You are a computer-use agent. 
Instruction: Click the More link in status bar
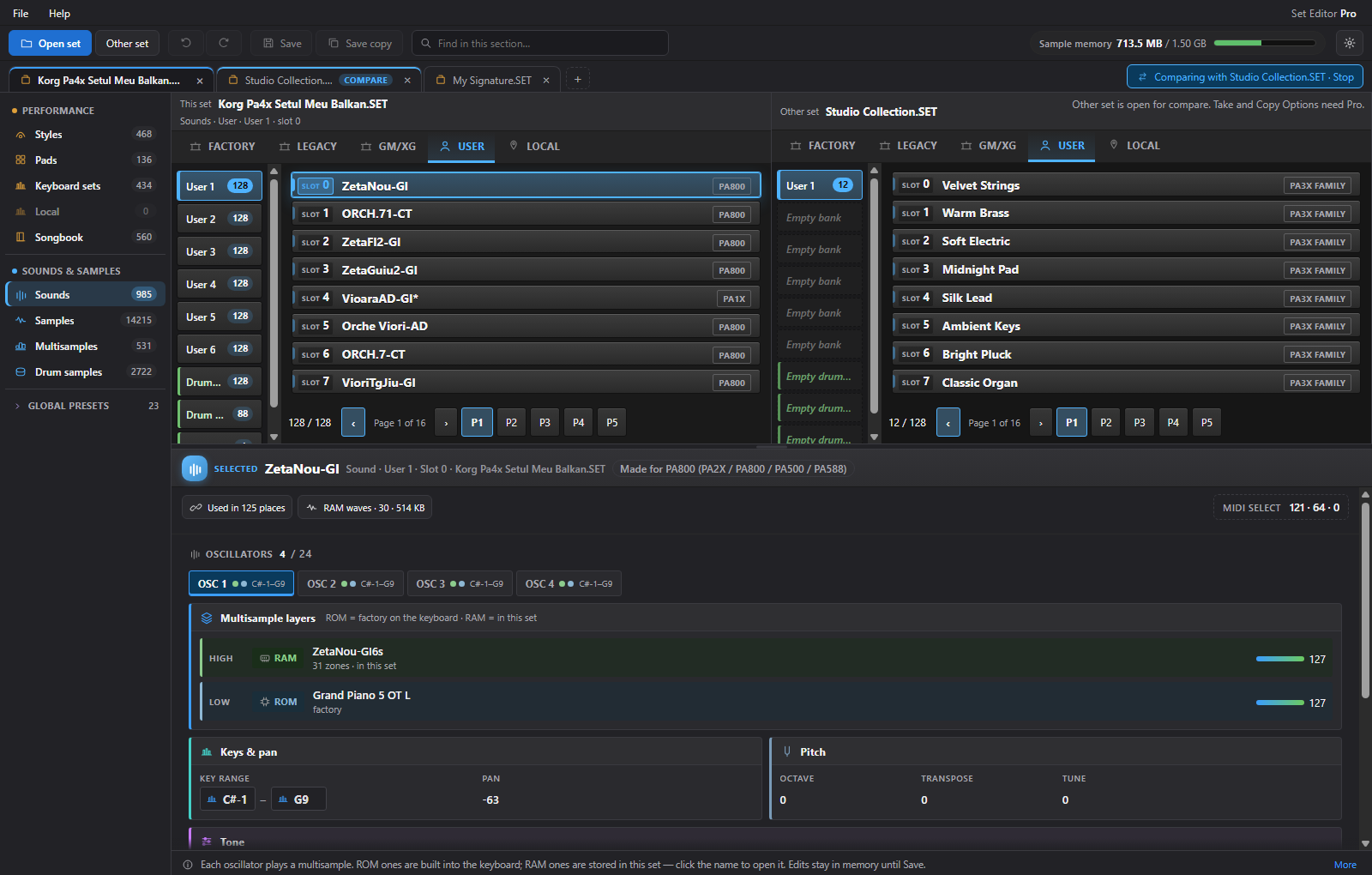pos(1345,865)
